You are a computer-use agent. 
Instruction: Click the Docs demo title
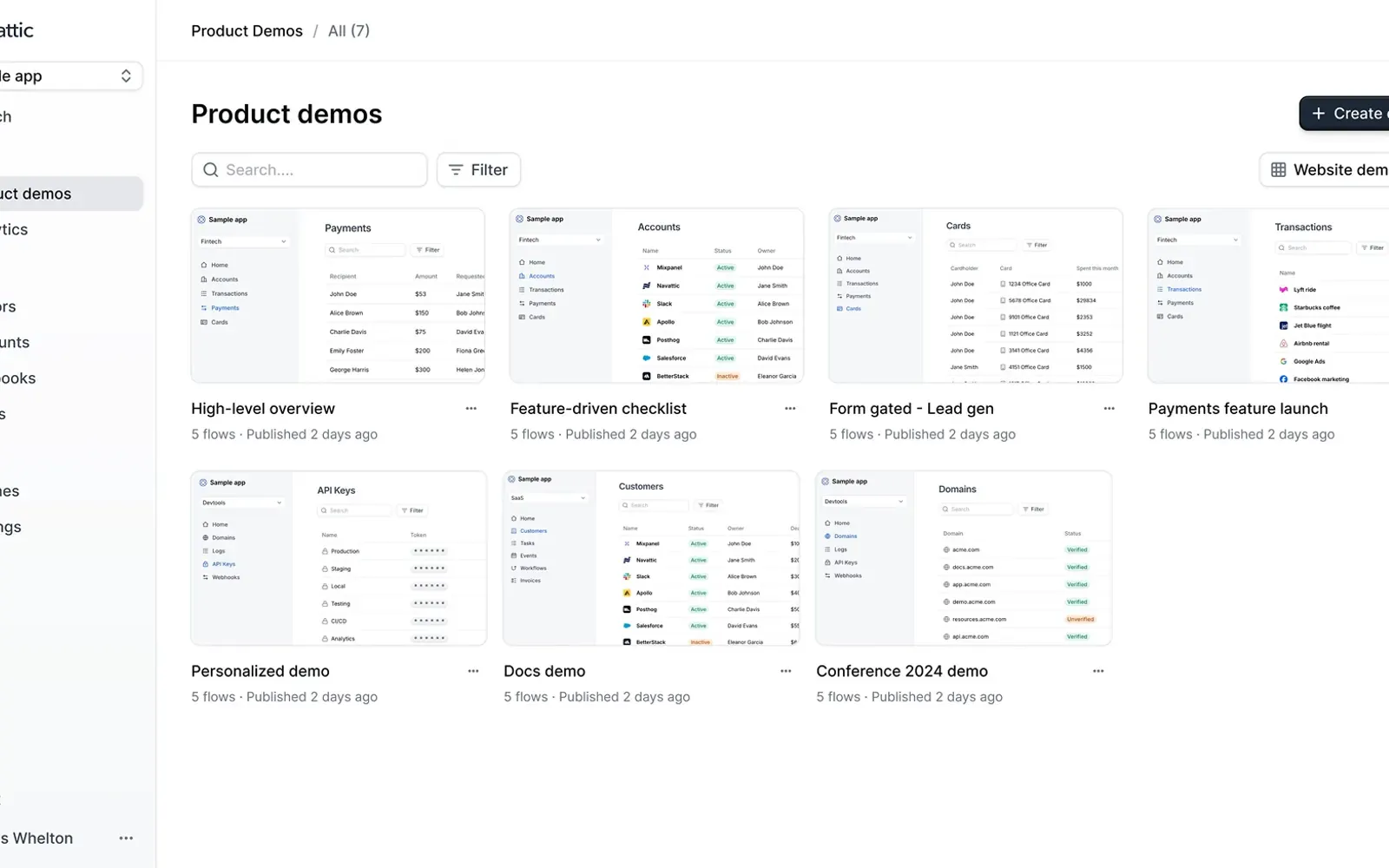pyautogui.click(x=544, y=671)
